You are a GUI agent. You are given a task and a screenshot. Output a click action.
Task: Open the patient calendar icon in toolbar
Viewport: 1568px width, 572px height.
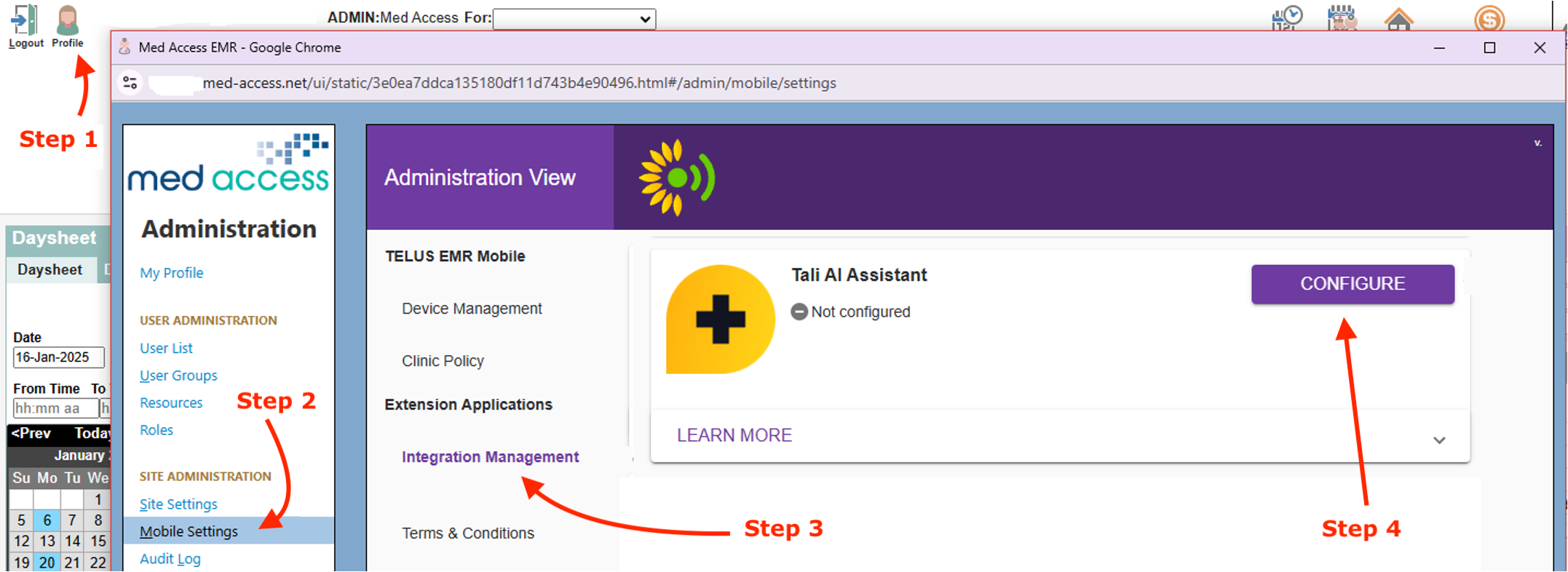point(1342,17)
